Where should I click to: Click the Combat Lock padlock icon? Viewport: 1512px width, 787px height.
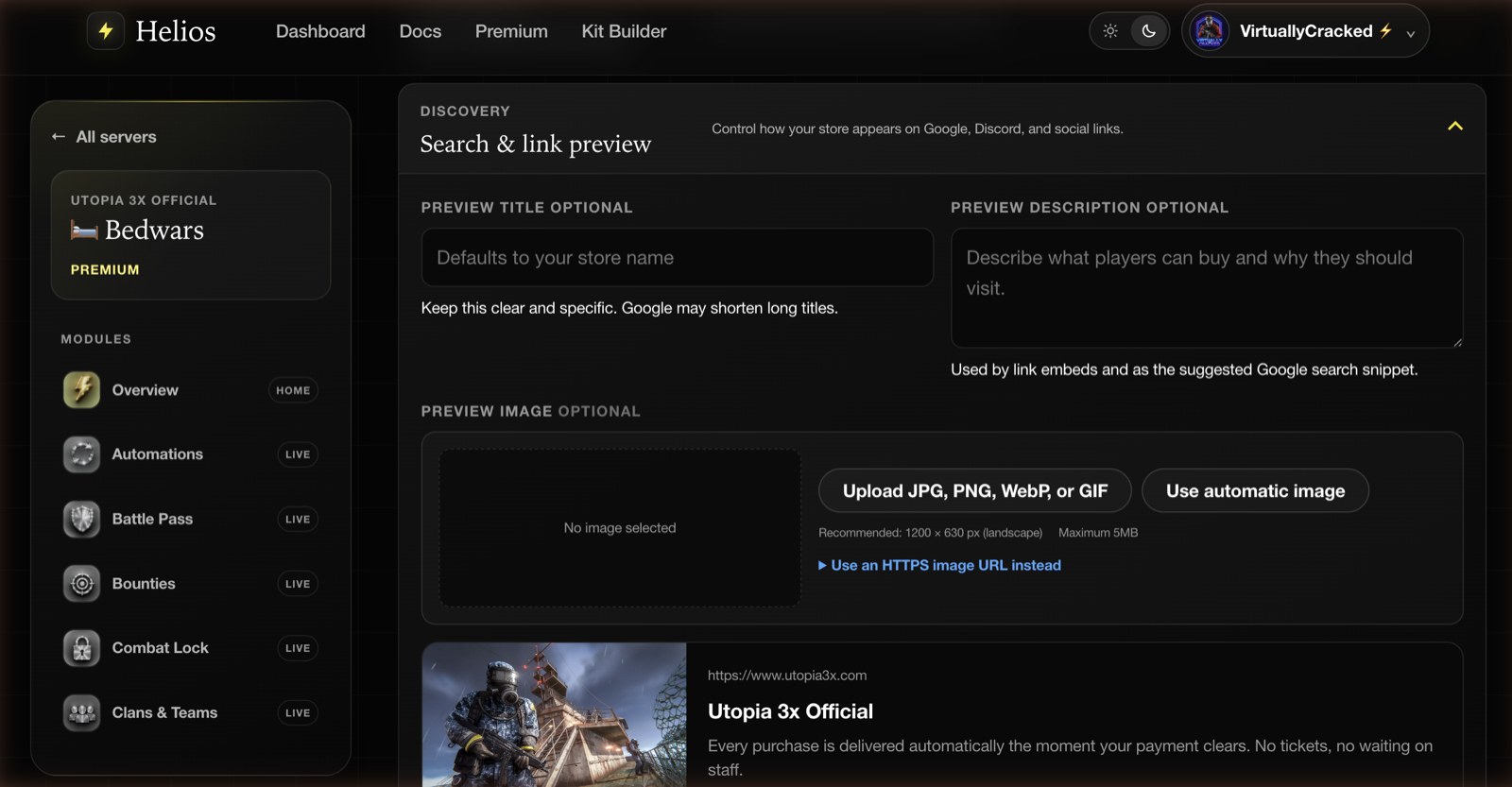tap(82, 648)
